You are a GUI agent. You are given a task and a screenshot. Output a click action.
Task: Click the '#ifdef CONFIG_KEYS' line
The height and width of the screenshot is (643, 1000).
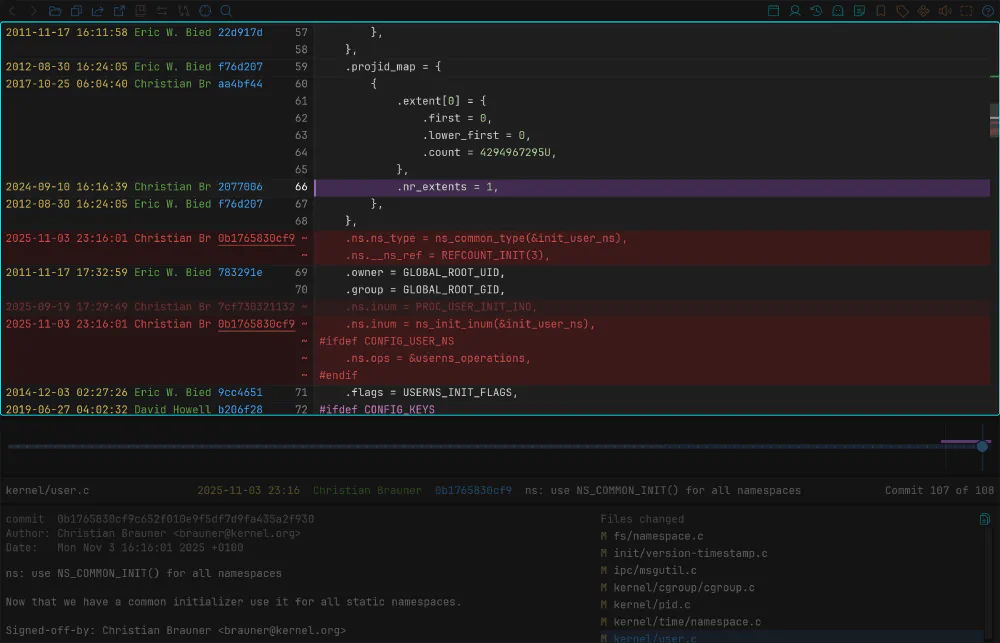[x=377, y=409]
